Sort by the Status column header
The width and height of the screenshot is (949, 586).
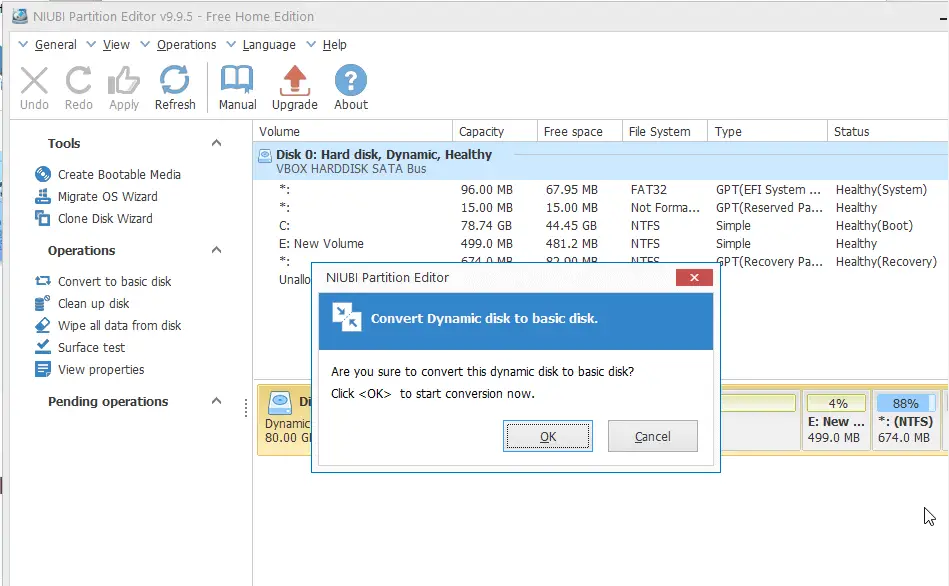tap(888, 131)
